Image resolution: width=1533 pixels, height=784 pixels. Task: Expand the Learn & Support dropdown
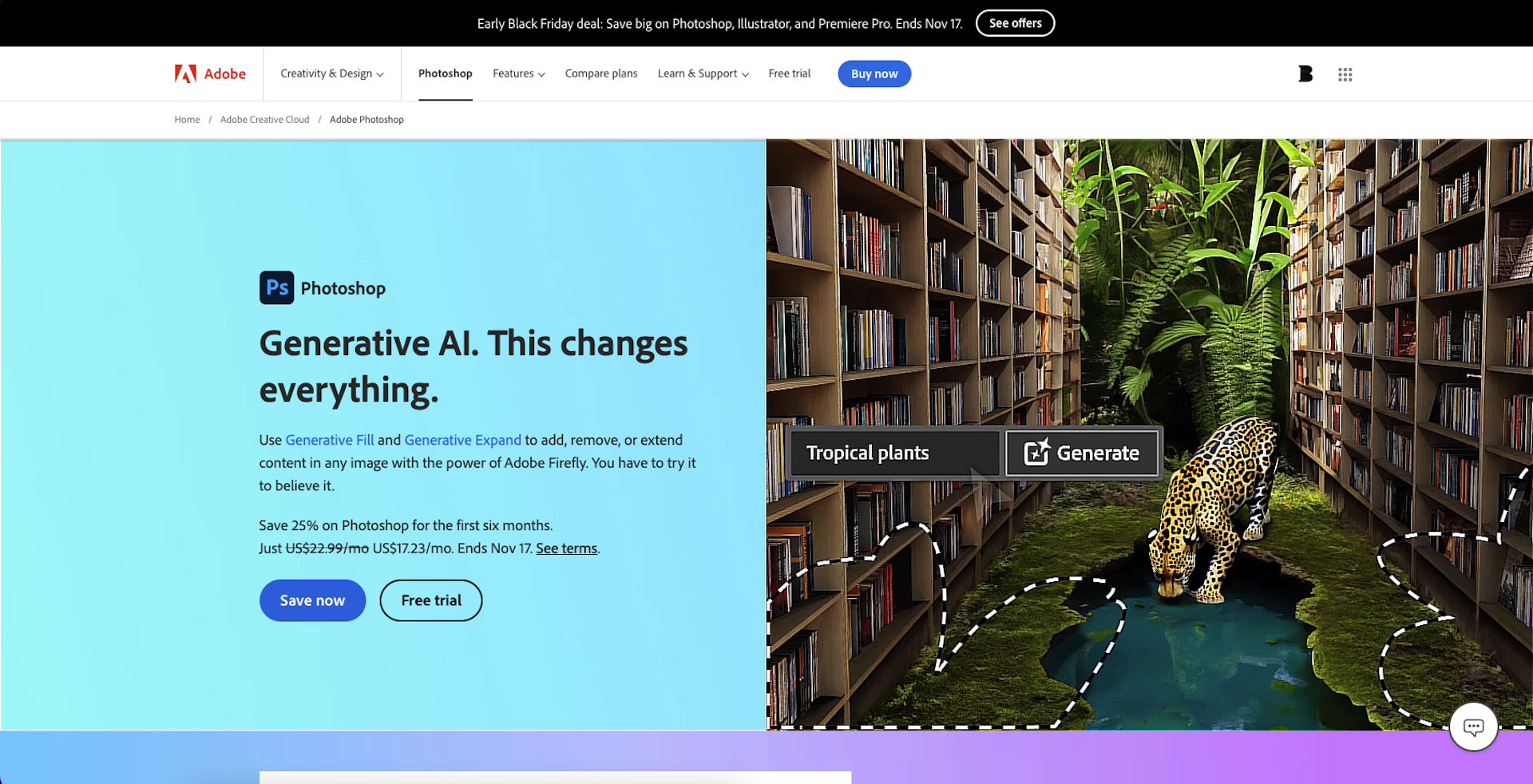pos(703,73)
